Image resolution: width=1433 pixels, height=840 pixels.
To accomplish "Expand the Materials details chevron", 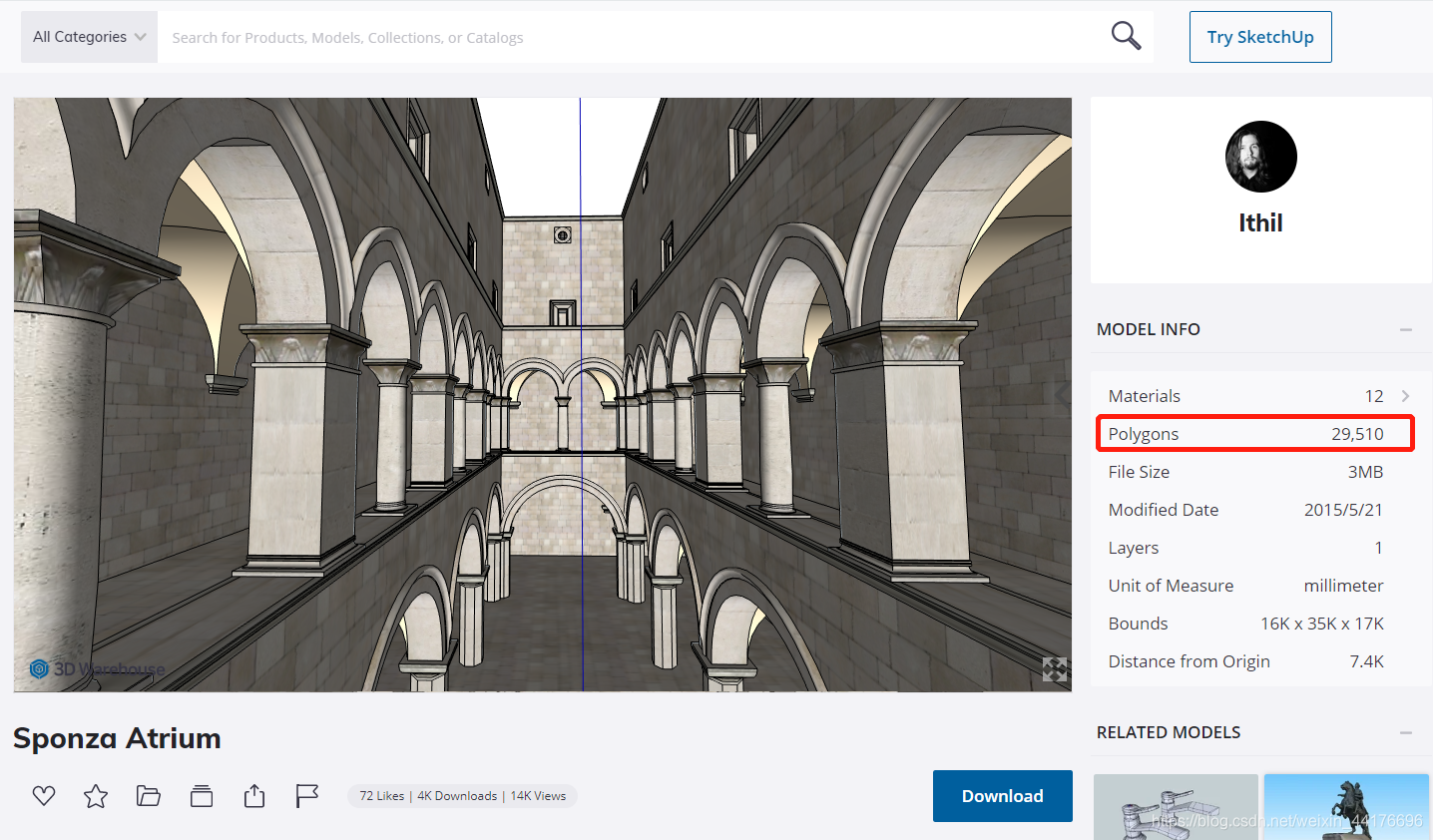I will point(1405,396).
